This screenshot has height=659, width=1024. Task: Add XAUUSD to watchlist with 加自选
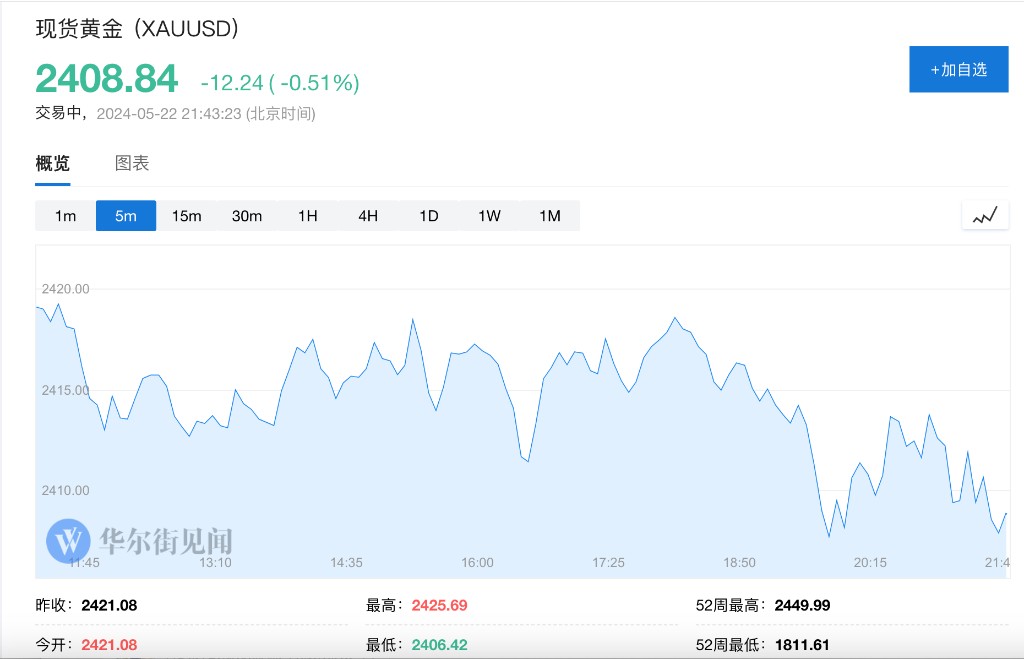pos(958,69)
